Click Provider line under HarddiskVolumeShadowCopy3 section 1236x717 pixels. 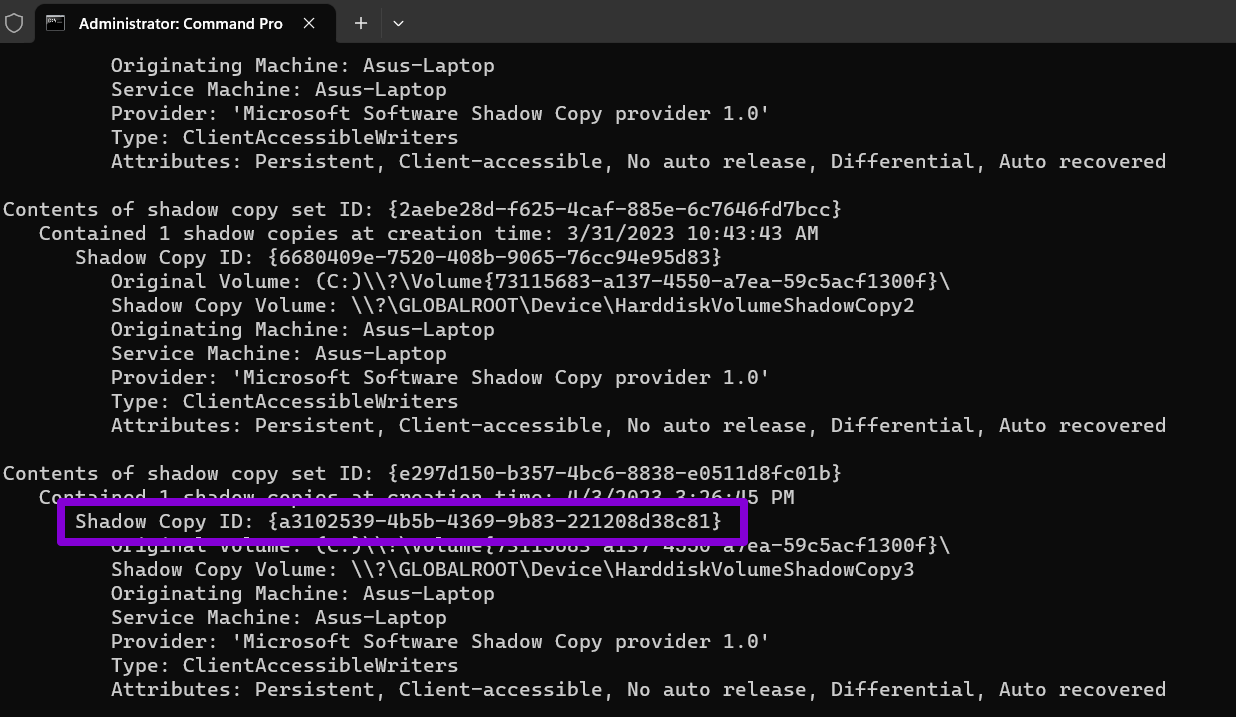[x=440, y=642]
